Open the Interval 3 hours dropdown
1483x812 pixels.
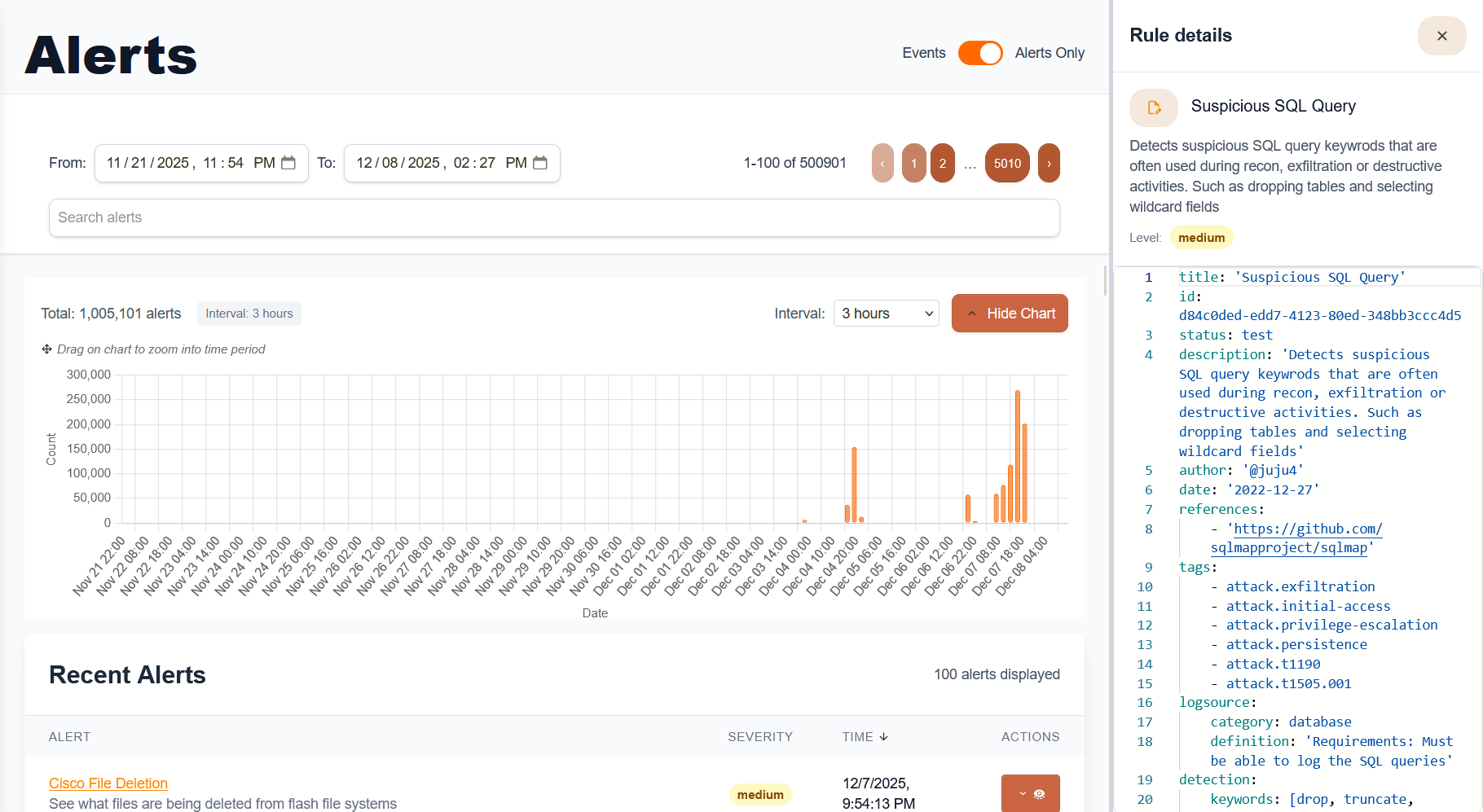coord(886,314)
